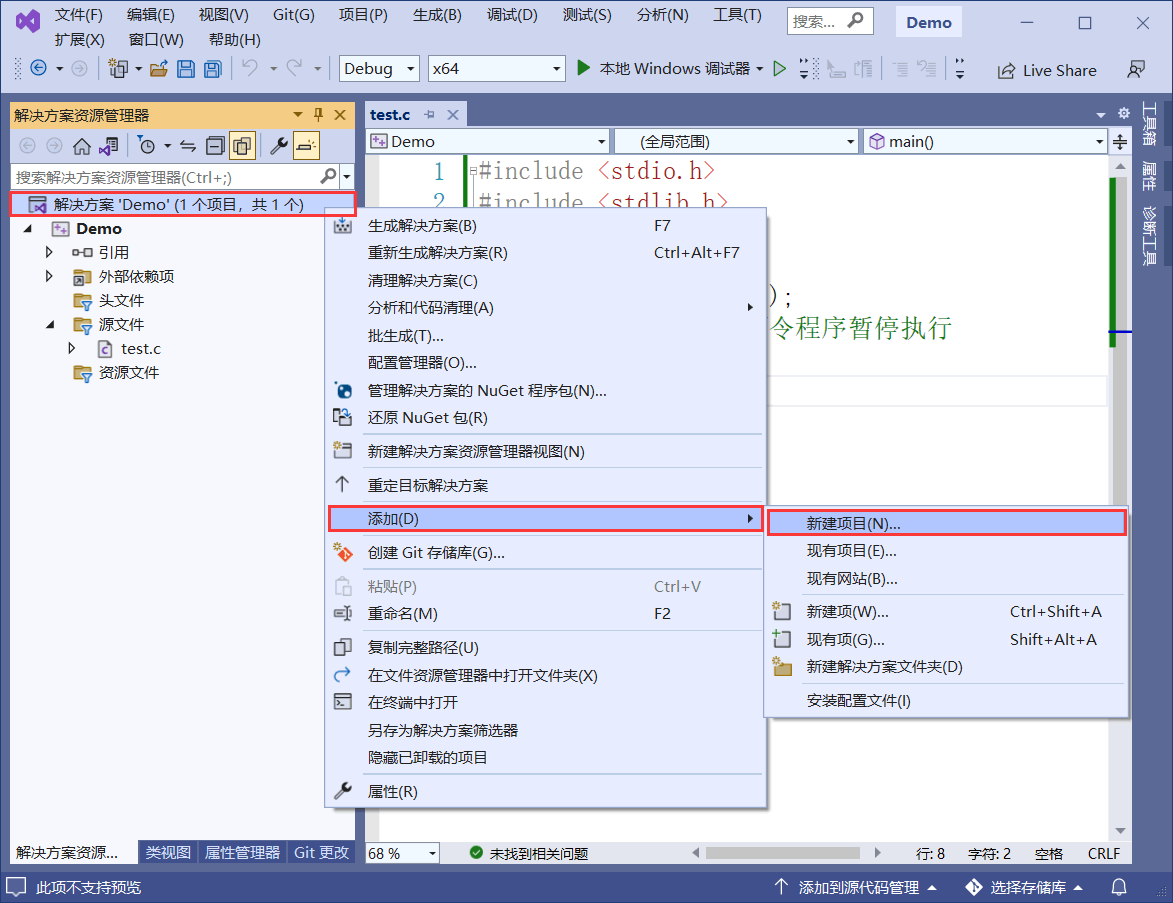Click the Navigate Backward toolbar icon
The width and height of the screenshot is (1173, 903).
point(38,69)
